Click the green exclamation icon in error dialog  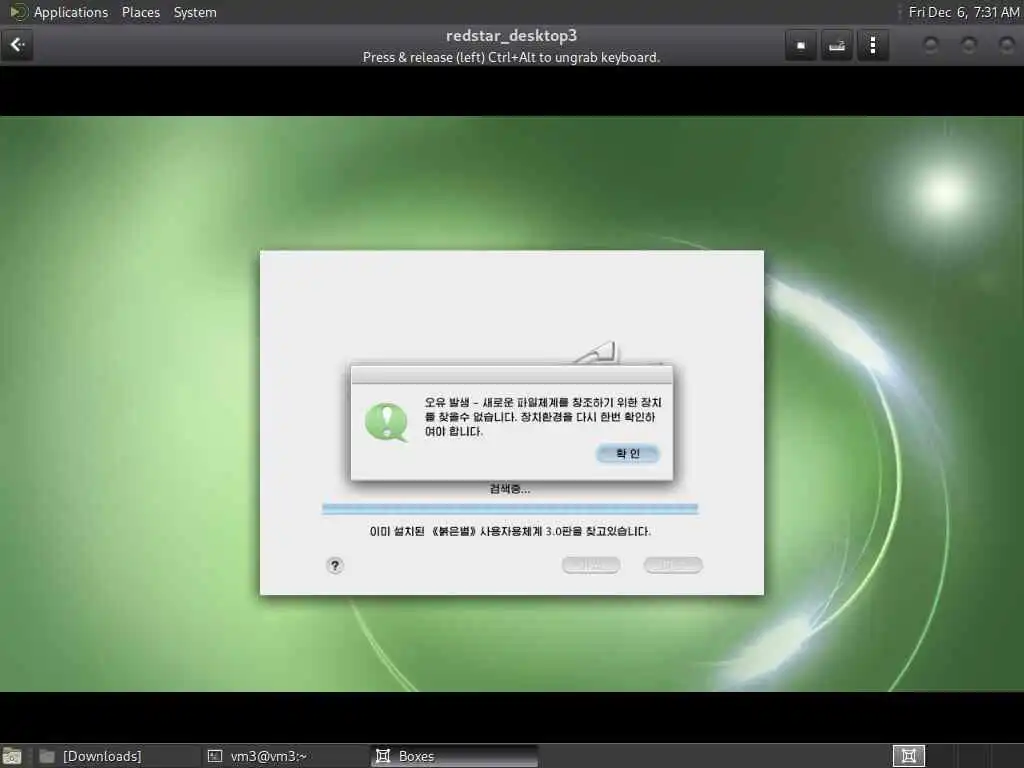point(387,422)
